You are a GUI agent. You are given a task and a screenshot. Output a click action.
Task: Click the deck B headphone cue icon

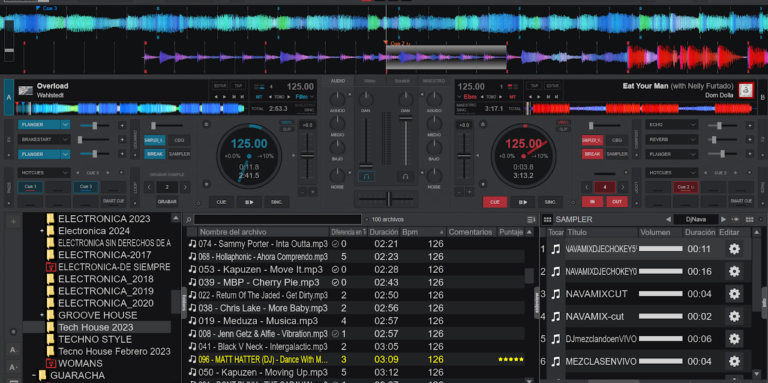coord(405,176)
